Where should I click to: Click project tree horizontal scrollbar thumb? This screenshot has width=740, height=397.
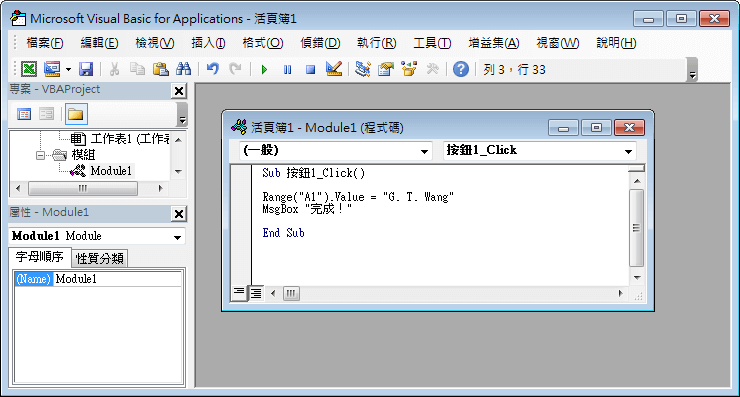(x=83, y=188)
